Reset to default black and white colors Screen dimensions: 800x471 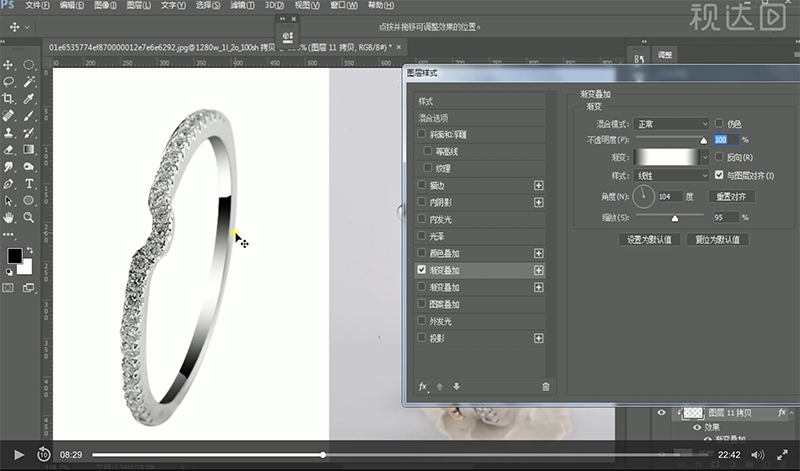[9, 272]
